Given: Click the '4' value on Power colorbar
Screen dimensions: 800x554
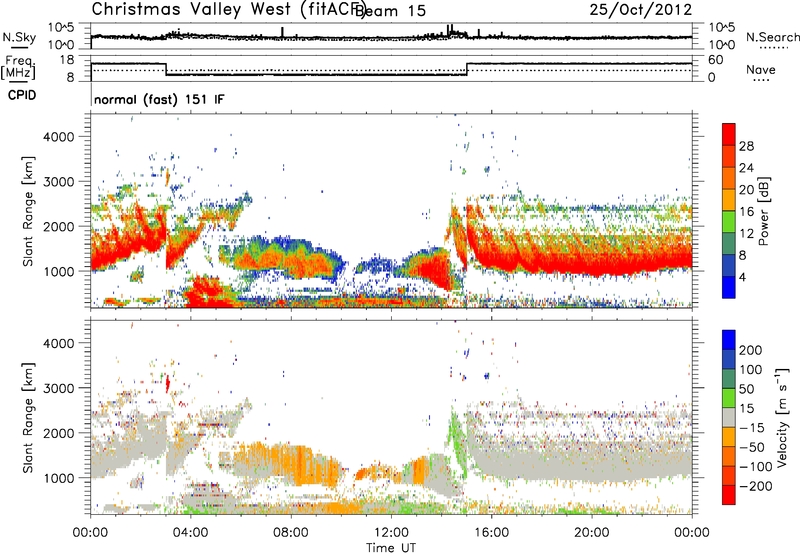Looking at the screenshot, I should pyautogui.click(x=742, y=277).
